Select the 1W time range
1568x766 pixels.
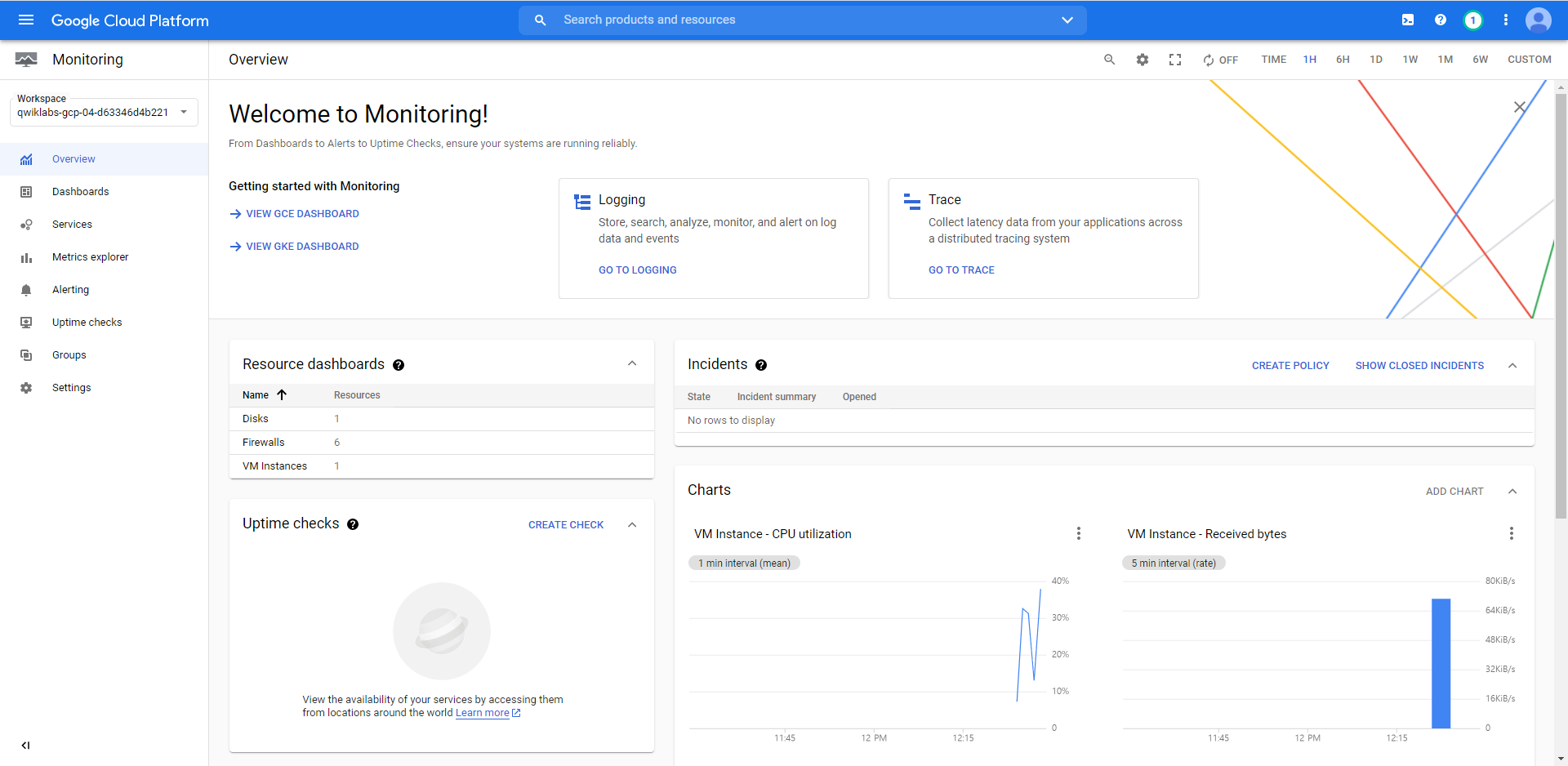1410,60
